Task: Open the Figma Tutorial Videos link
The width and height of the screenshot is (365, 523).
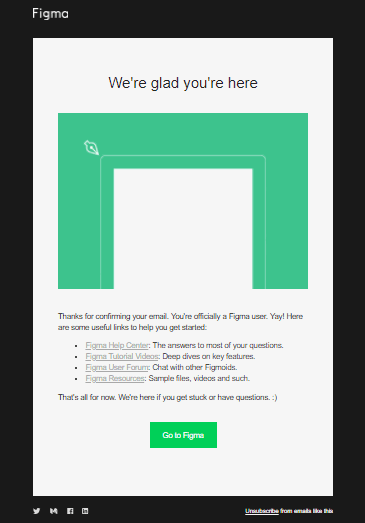Action: 122,356
